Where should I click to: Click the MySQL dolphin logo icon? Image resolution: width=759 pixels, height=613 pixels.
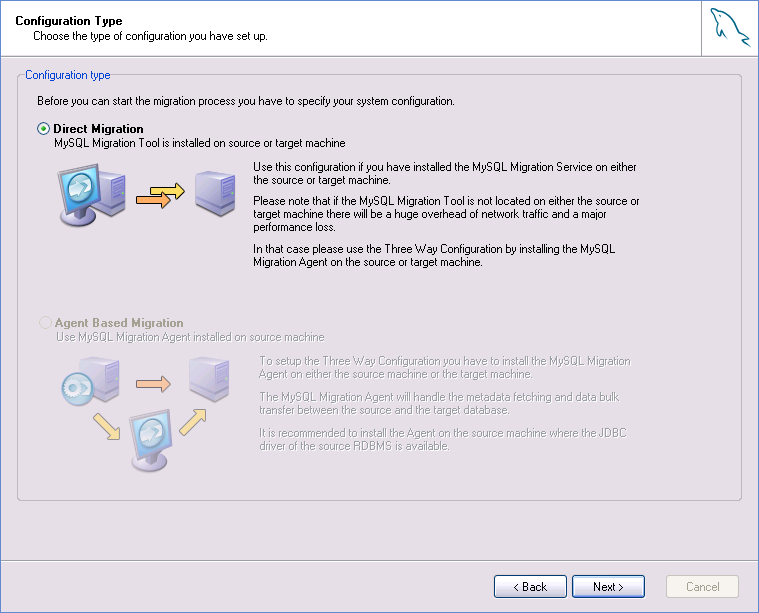tap(729, 28)
